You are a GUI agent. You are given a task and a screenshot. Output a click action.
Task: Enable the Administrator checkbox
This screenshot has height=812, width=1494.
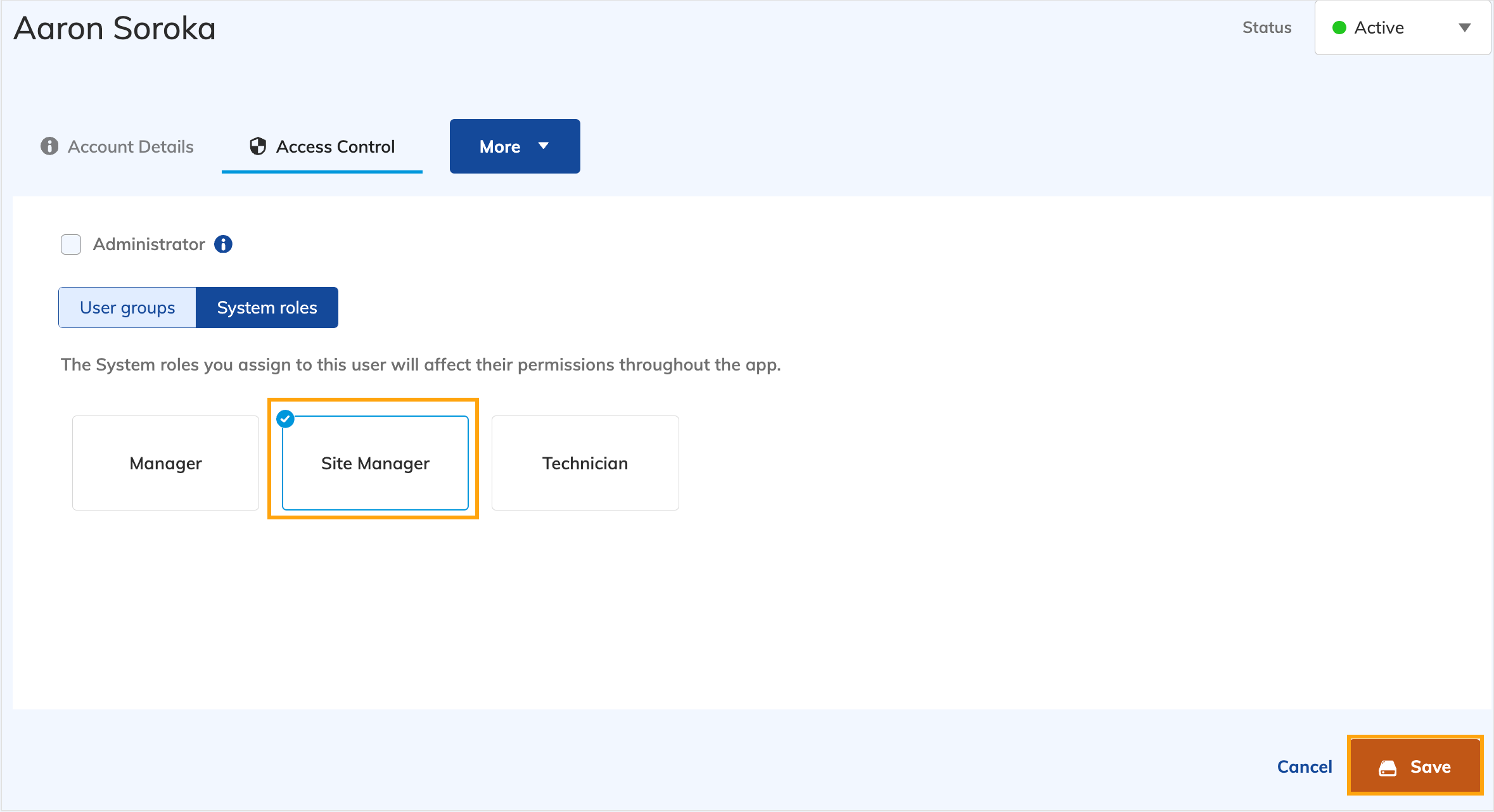coord(70,244)
